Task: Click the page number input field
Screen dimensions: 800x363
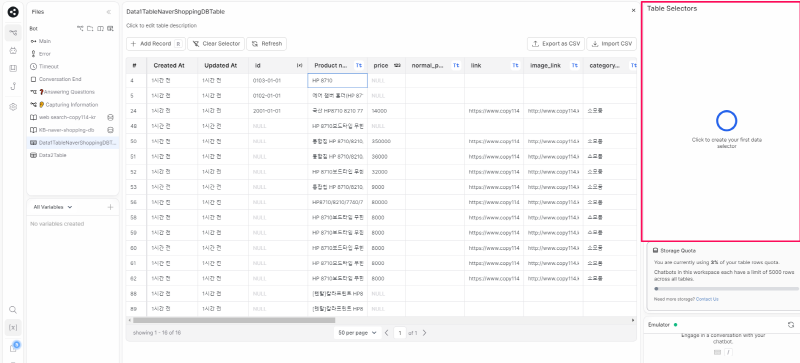Action: tap(400, 333)
